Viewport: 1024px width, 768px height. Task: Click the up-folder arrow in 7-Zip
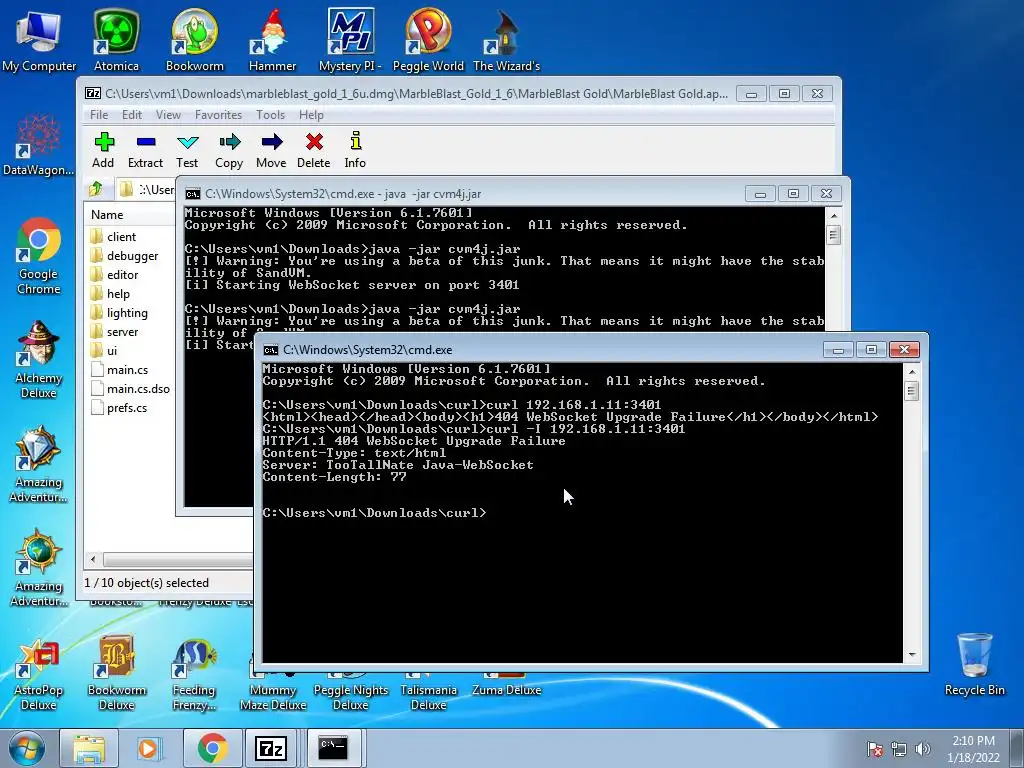click(96, 189)
